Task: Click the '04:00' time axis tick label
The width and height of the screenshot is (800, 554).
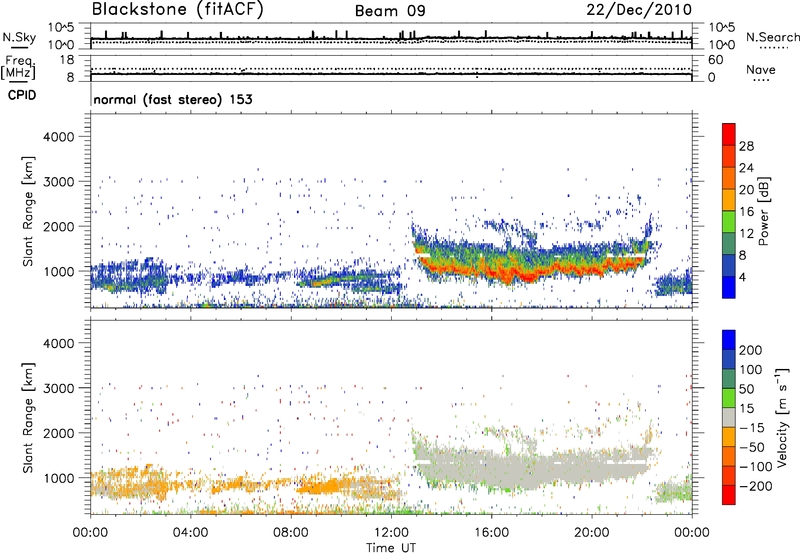Action: (x=191, y=533)
